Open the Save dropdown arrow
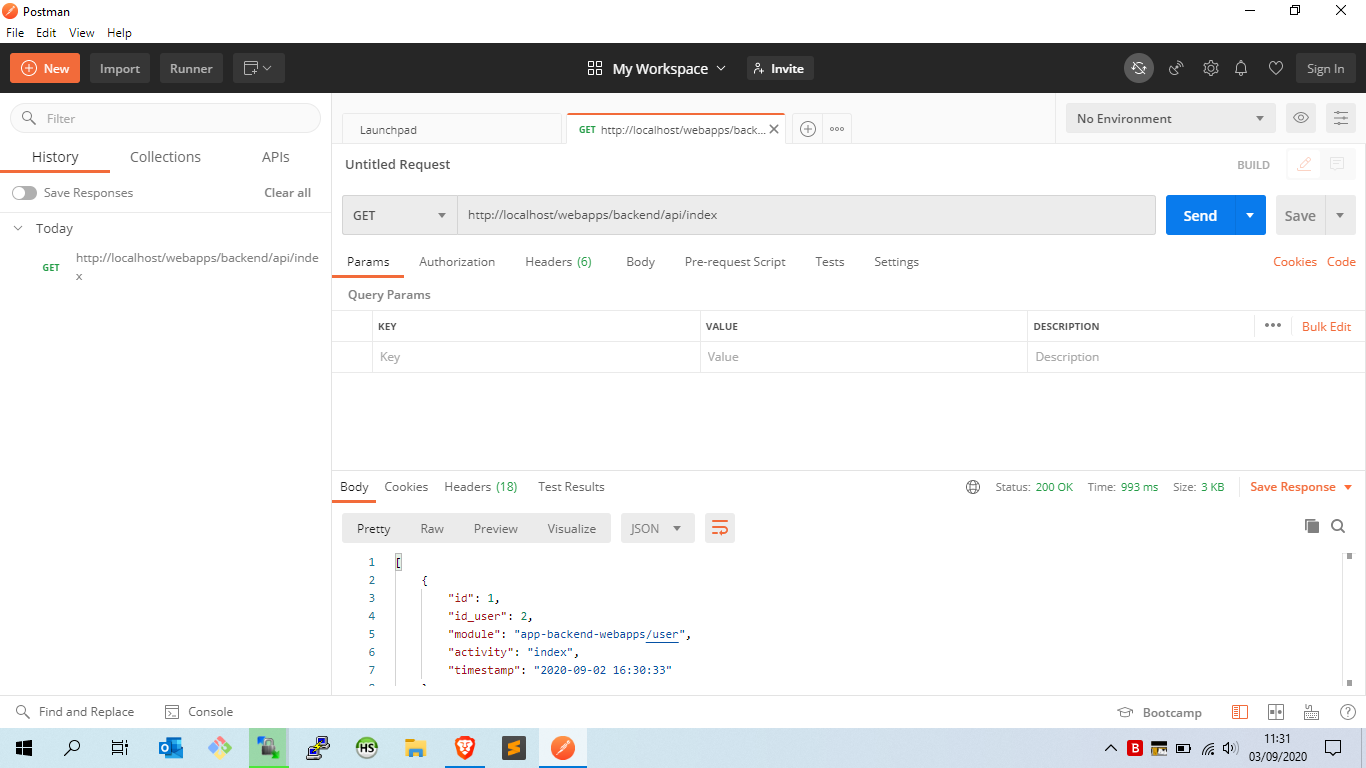 (x=1340, y=215)
